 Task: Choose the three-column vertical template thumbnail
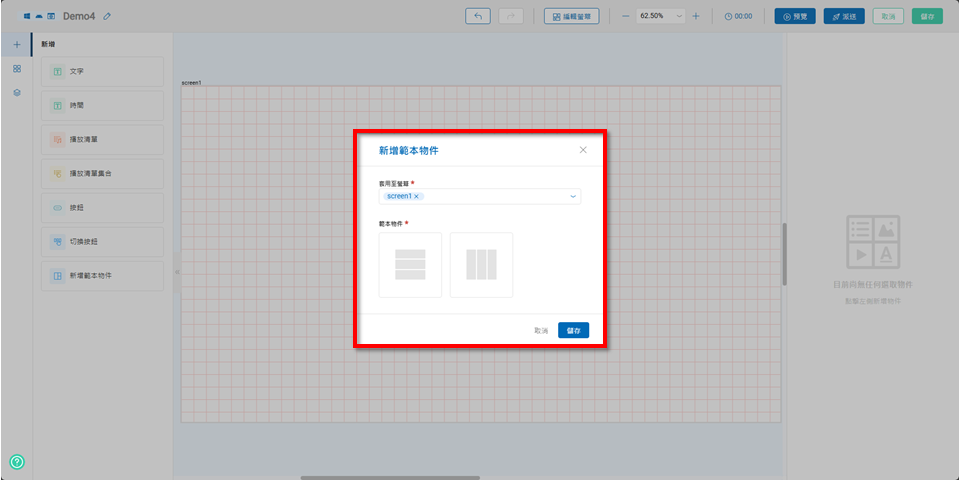pos(481,265)
